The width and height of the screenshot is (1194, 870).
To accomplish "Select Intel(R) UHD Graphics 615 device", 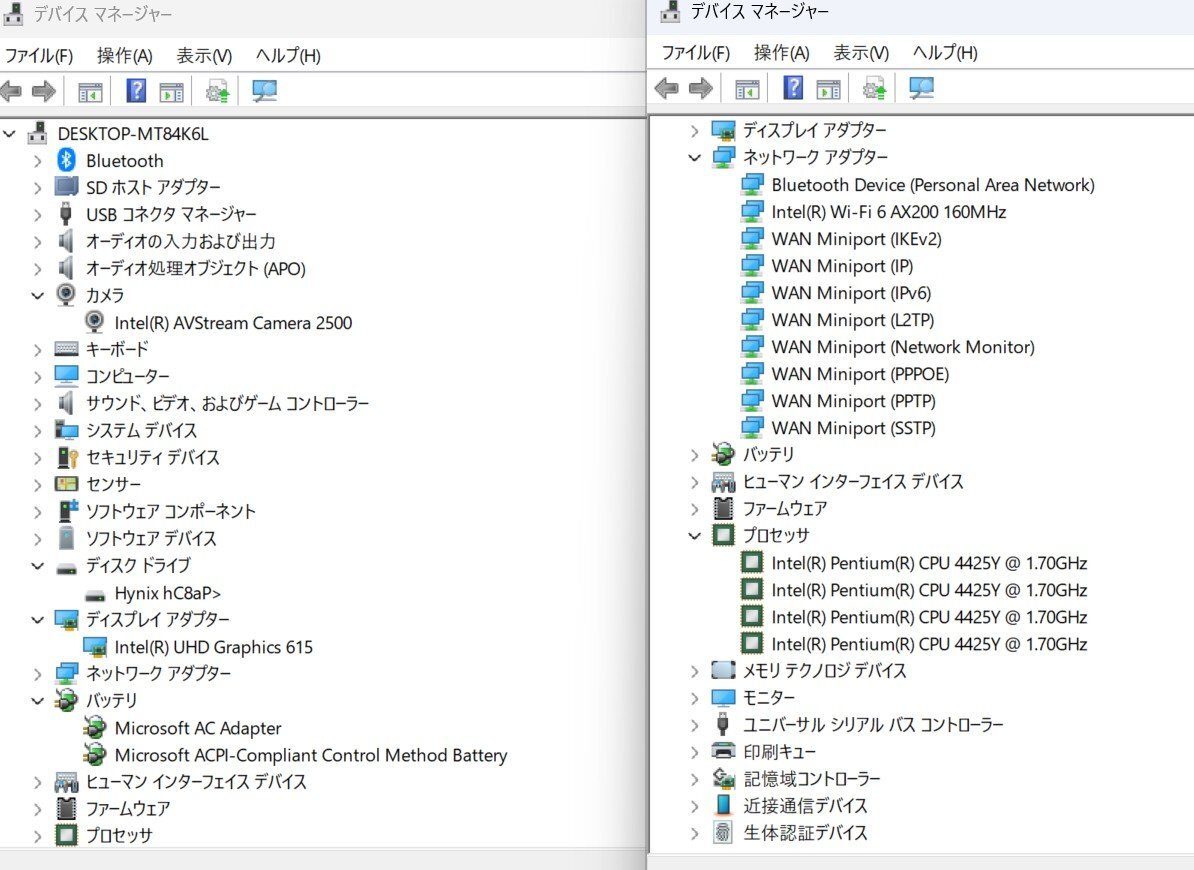I will (213, 647).
